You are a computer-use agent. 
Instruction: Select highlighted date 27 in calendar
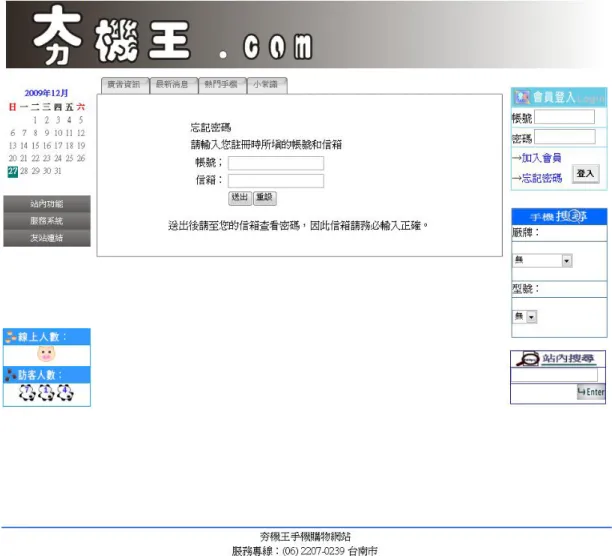(x=13, y=171)
